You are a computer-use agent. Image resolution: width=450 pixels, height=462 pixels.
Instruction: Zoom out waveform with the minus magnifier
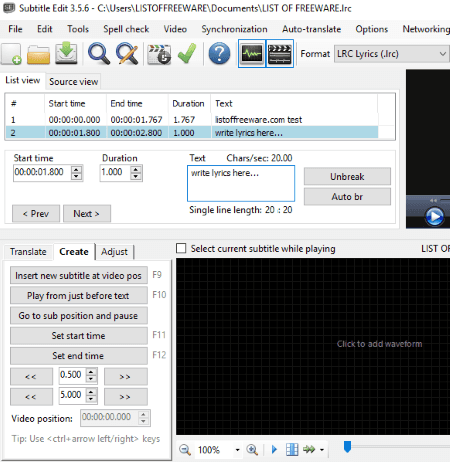tap(185, 450)
